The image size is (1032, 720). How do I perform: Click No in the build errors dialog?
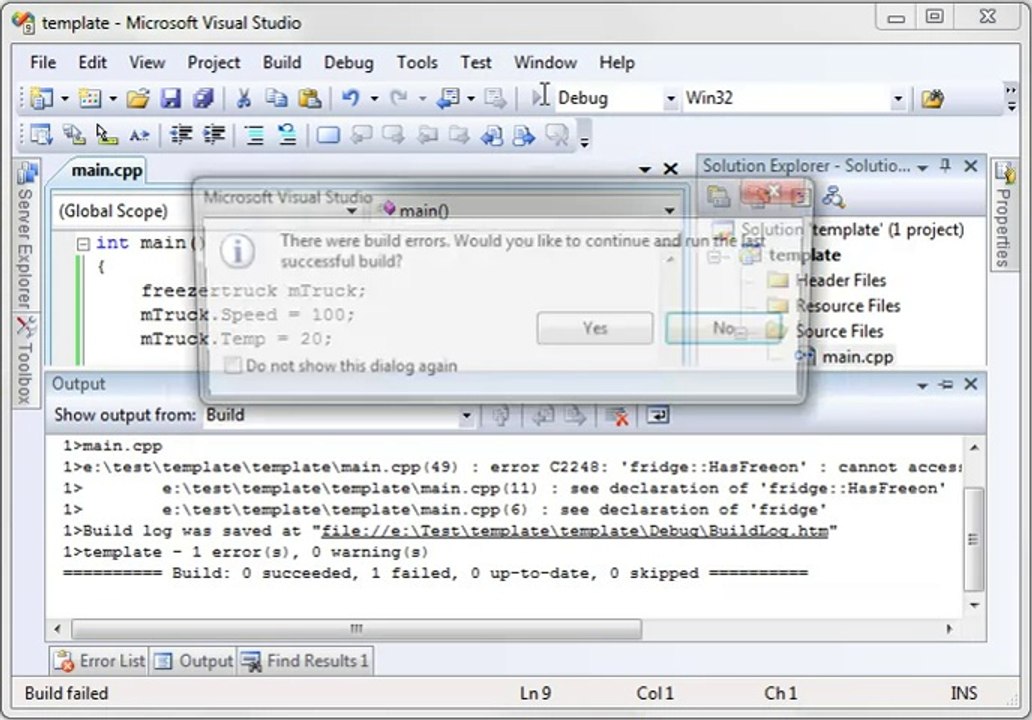pyautogui.click(x=724, y=328)
